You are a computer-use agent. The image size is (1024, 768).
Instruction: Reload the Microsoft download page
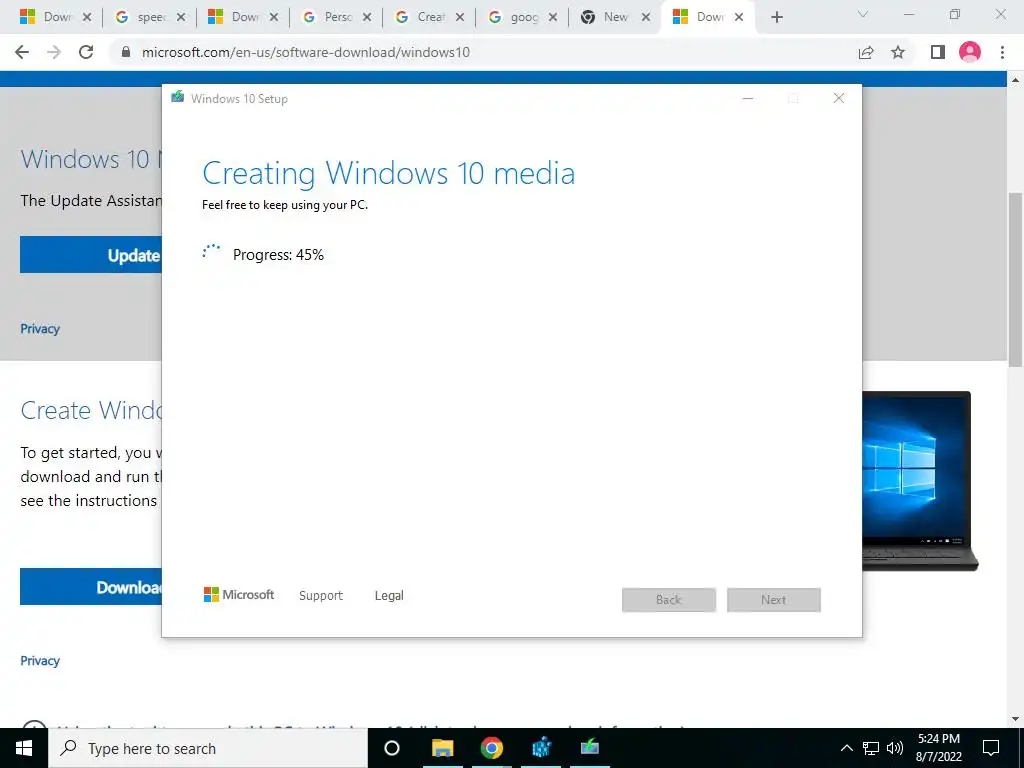[86, 52]
